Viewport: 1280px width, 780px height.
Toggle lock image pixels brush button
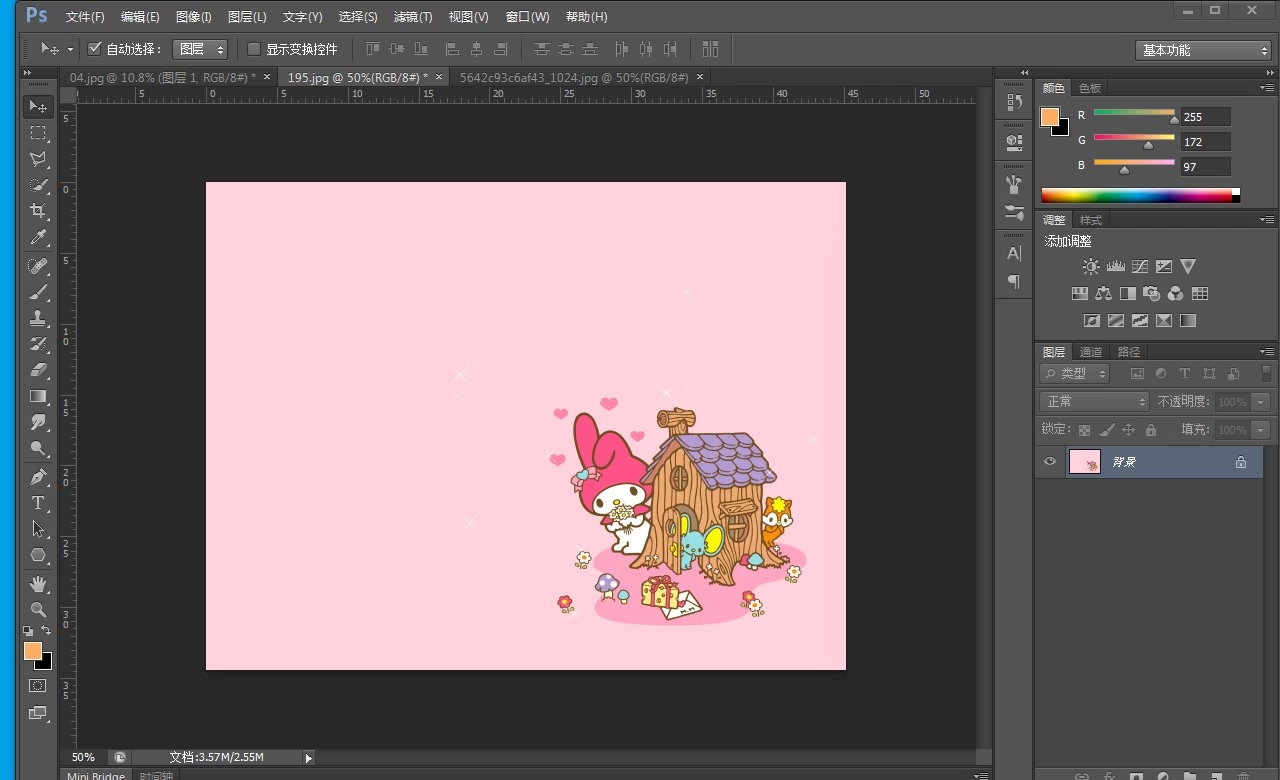(x=1106, y=430)
